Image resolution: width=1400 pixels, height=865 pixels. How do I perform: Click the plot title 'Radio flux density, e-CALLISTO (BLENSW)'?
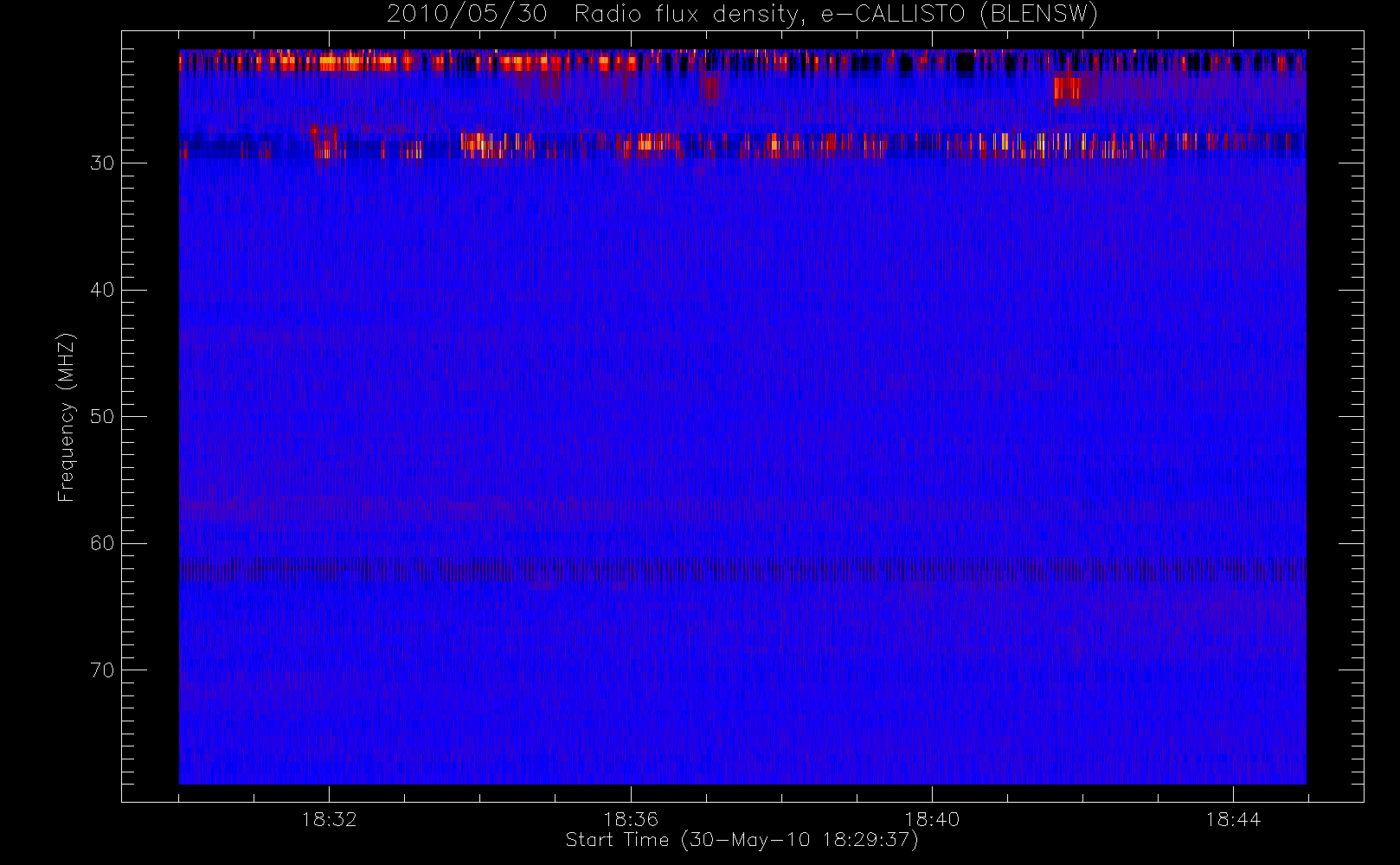point(836,15)
